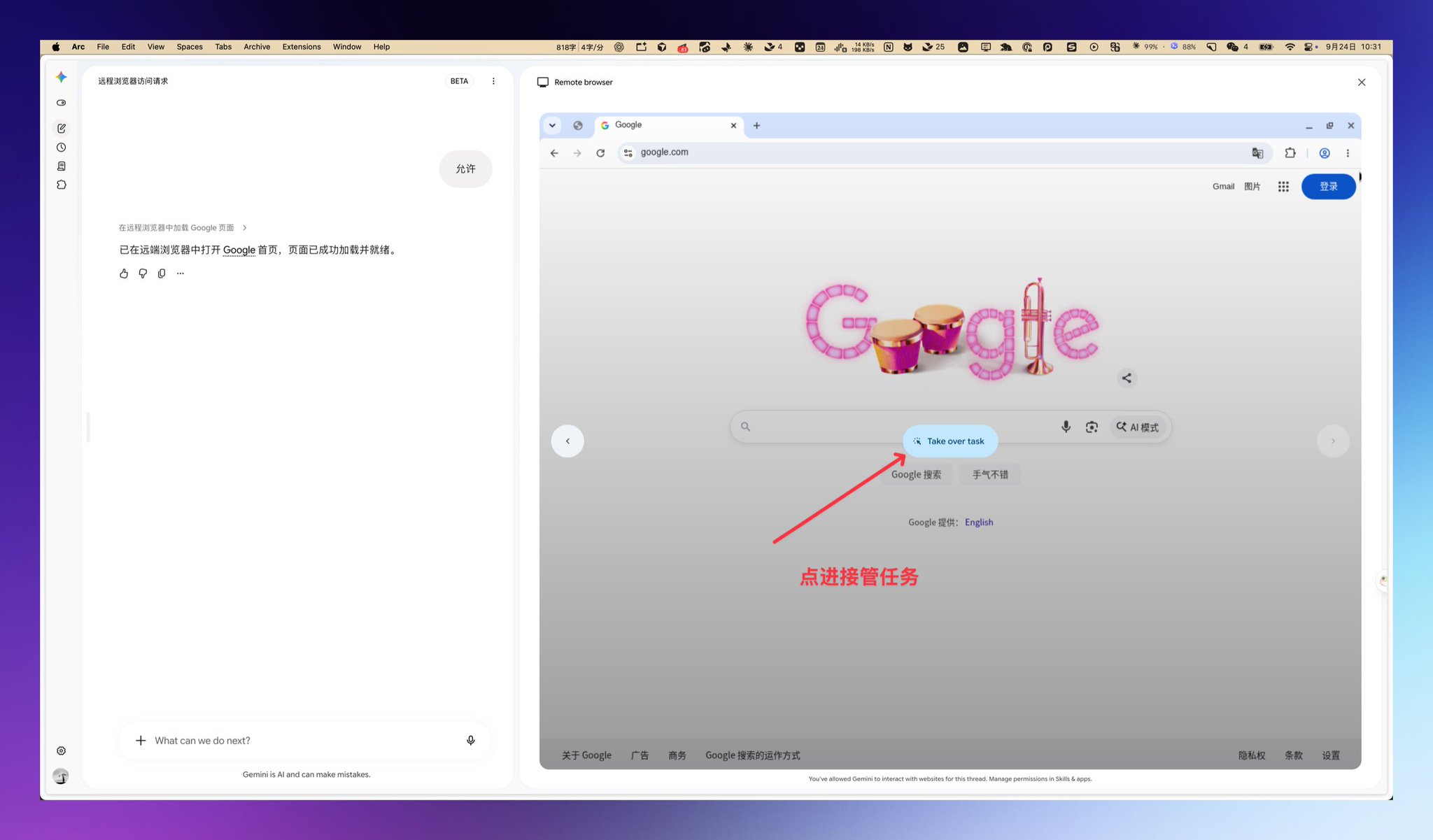Copy the response with the copy icon

click(162, 273)
